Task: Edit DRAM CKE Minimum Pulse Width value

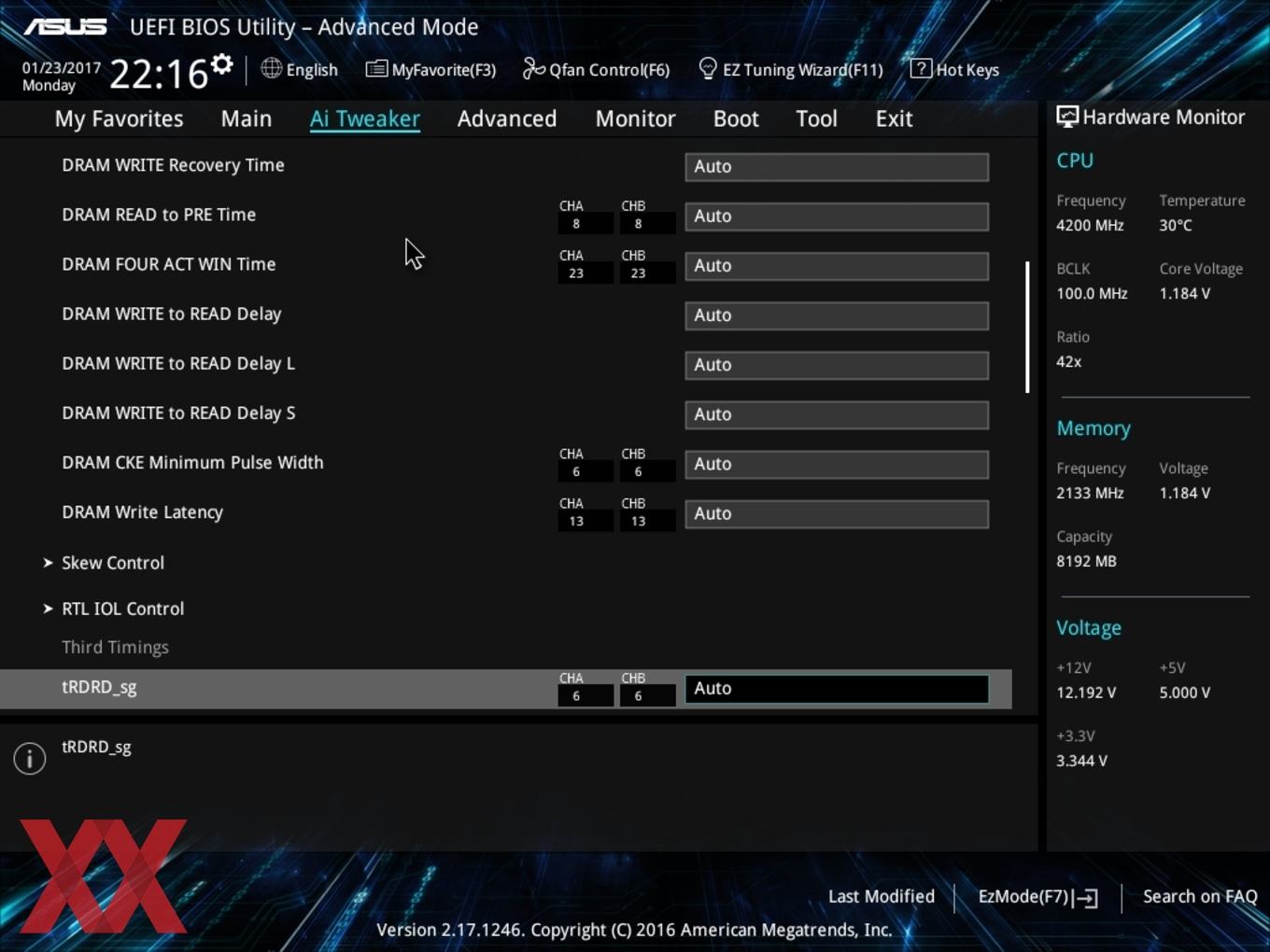Action: (x=837, y=464)
